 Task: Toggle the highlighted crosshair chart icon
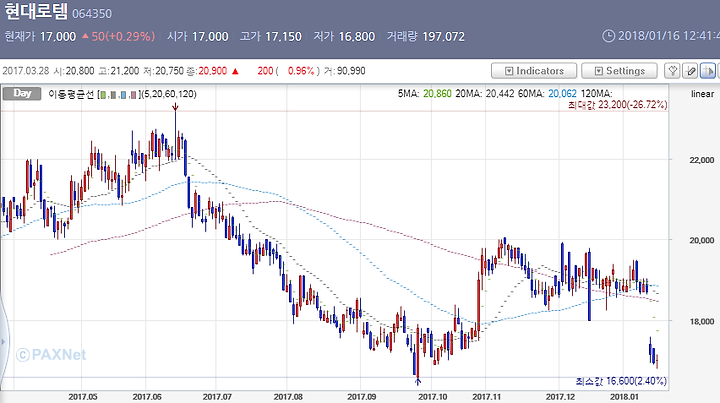coord(708,71)
